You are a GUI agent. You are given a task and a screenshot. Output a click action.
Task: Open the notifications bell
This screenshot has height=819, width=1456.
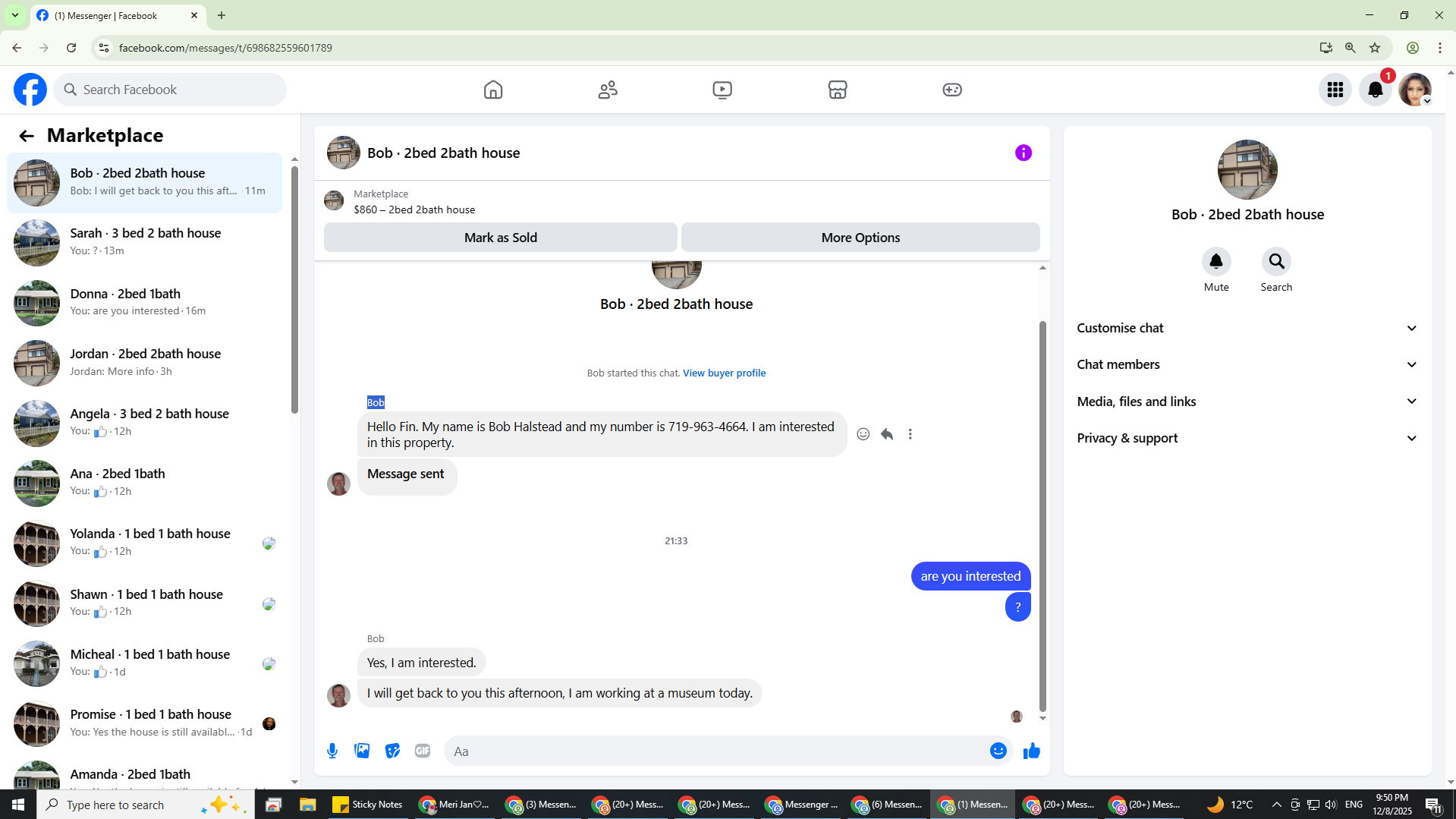(1375, 90)
